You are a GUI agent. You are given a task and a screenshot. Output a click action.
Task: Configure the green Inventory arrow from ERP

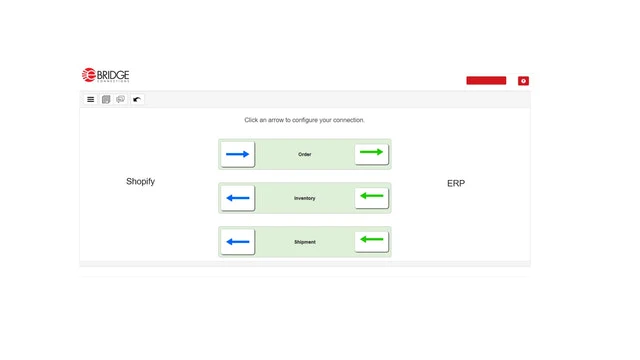(x=371, y=198)
